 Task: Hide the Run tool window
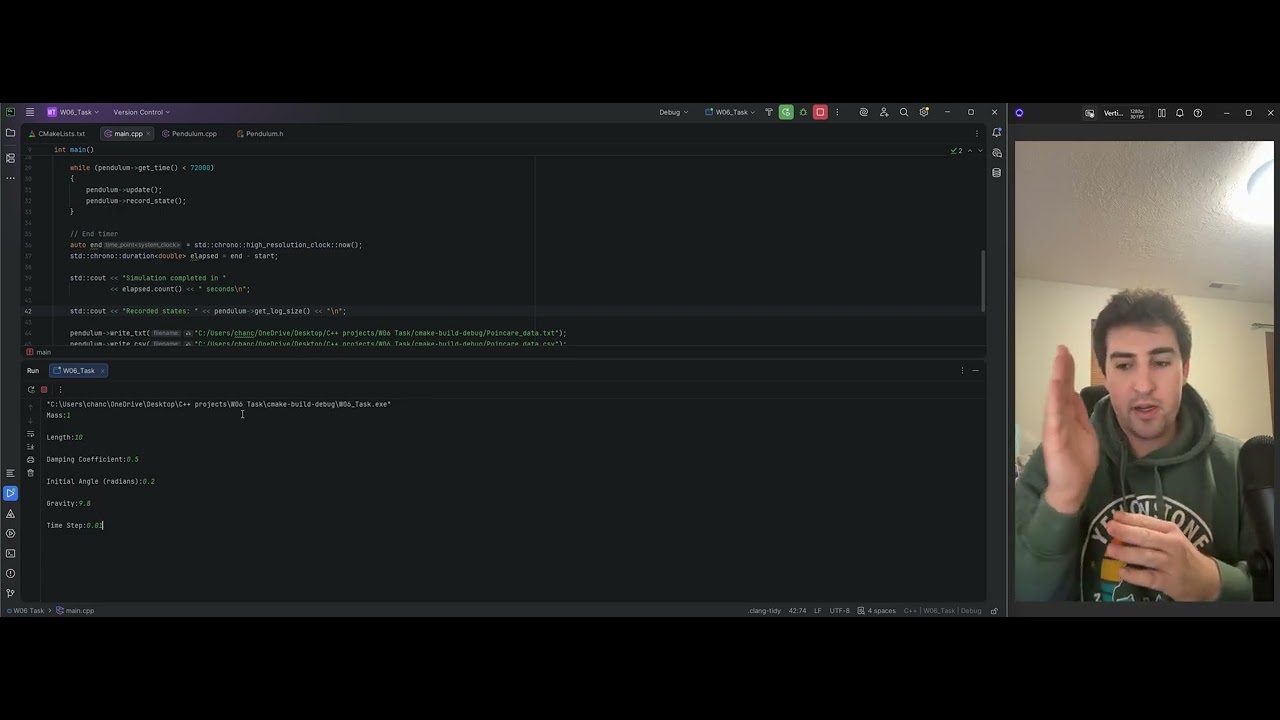975,371
